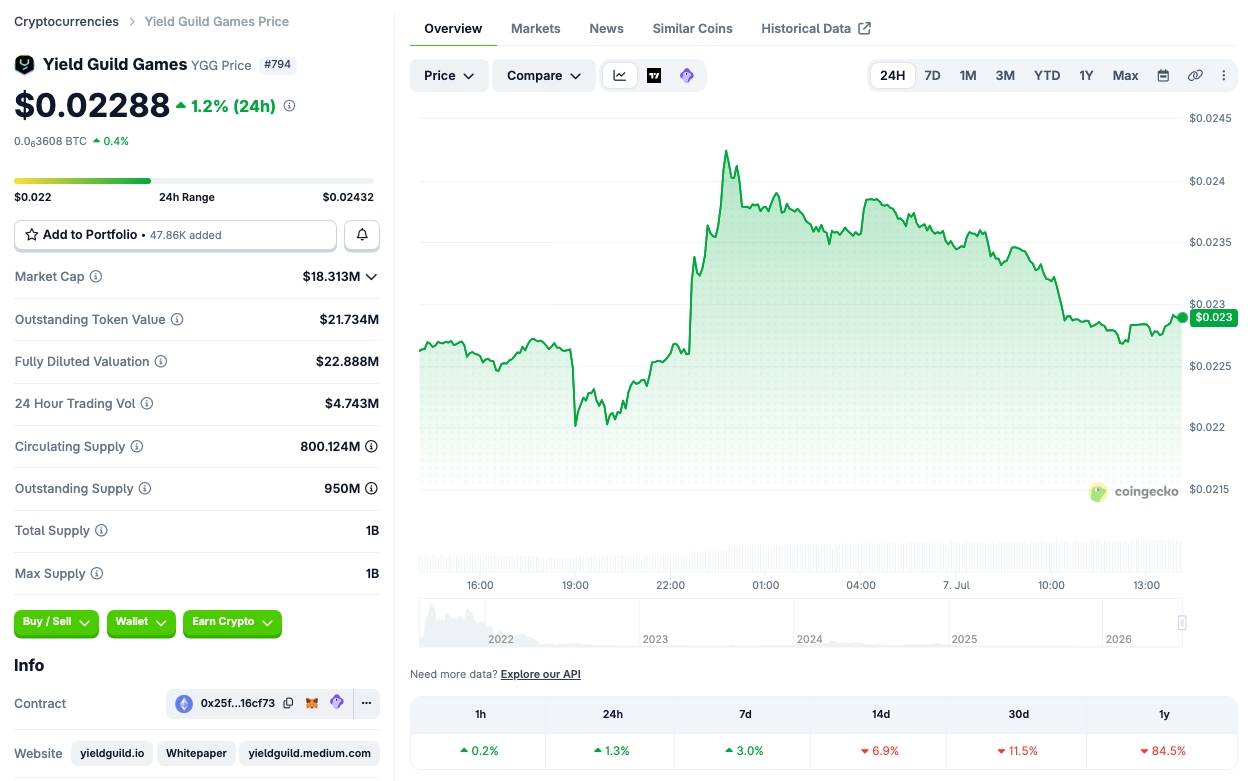Click the Ethereum logo in the Contract row

tap(184, 703)
